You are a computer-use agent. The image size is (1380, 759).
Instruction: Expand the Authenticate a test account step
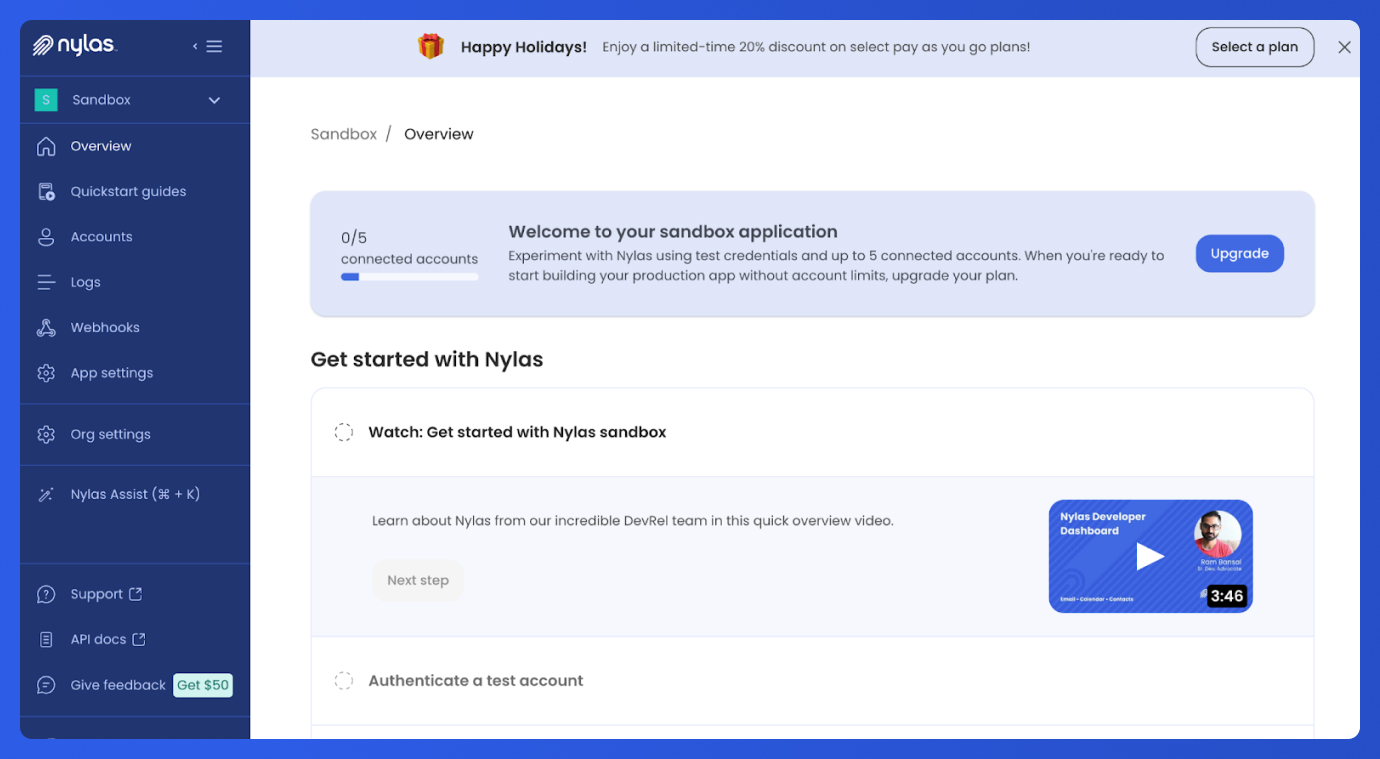[812, 681]
